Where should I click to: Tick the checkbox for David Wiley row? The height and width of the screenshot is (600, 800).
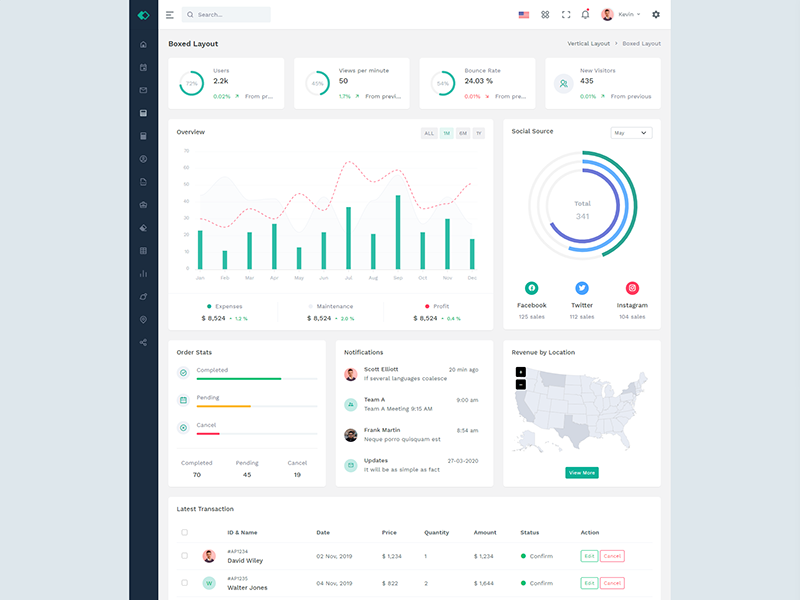tap(184, 555)
